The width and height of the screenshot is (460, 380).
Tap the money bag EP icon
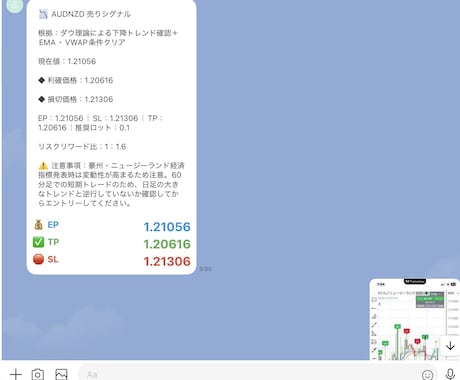click(x=38, y=225)
